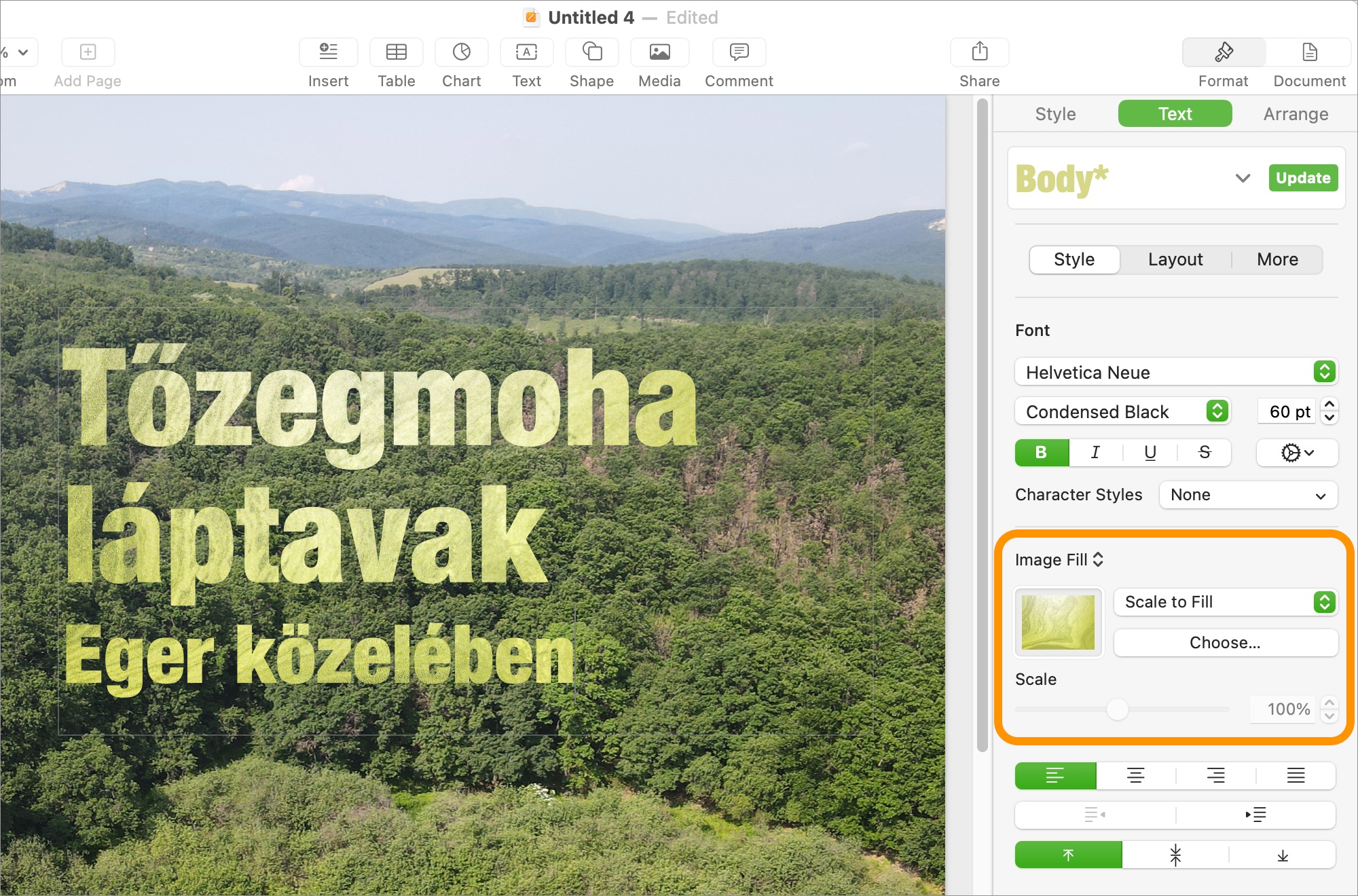
Task: Click the Tőzegmoha heading text
Action: point(380,405)
